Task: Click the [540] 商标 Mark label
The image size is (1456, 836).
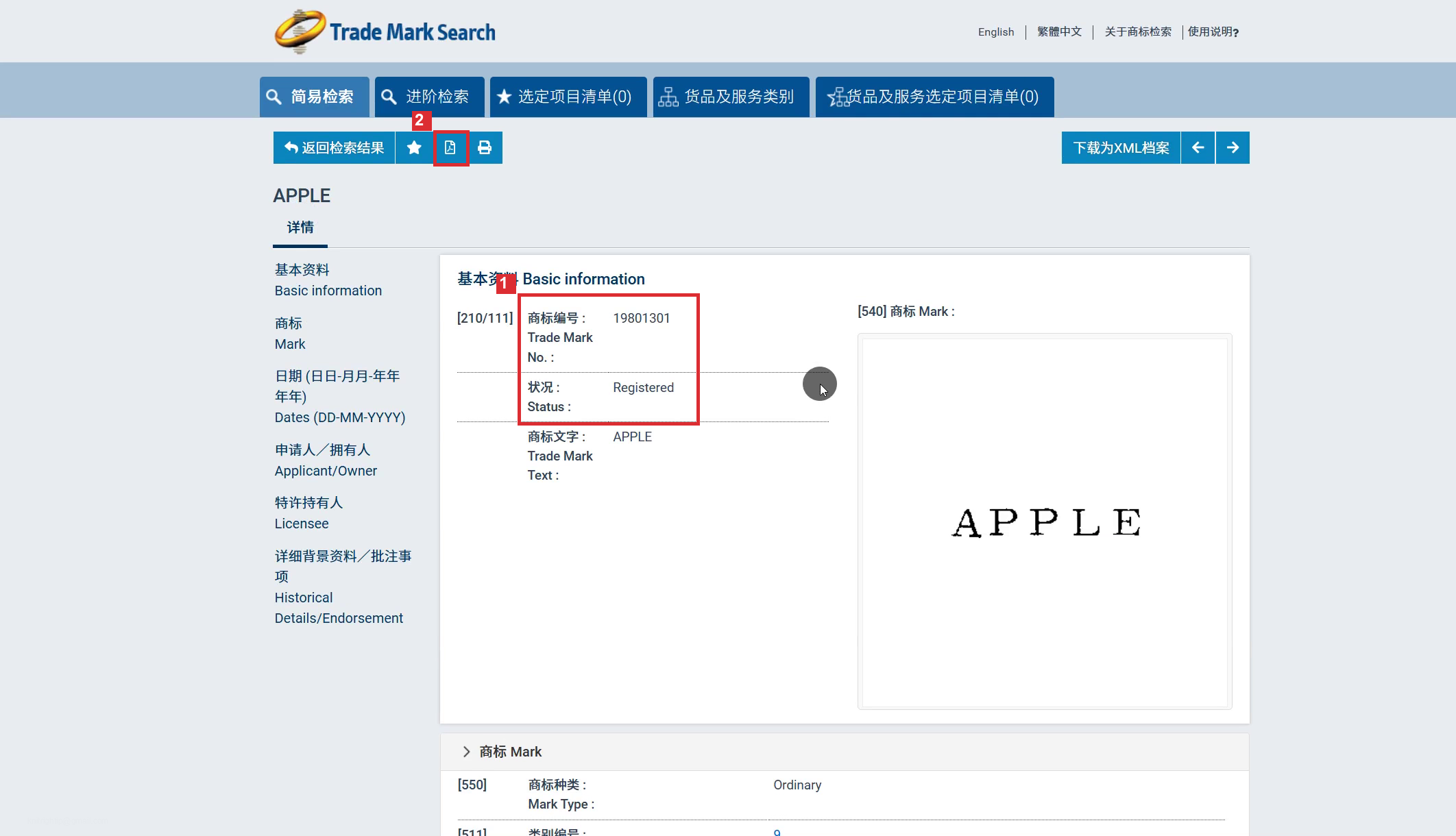Action: [906, 311]
